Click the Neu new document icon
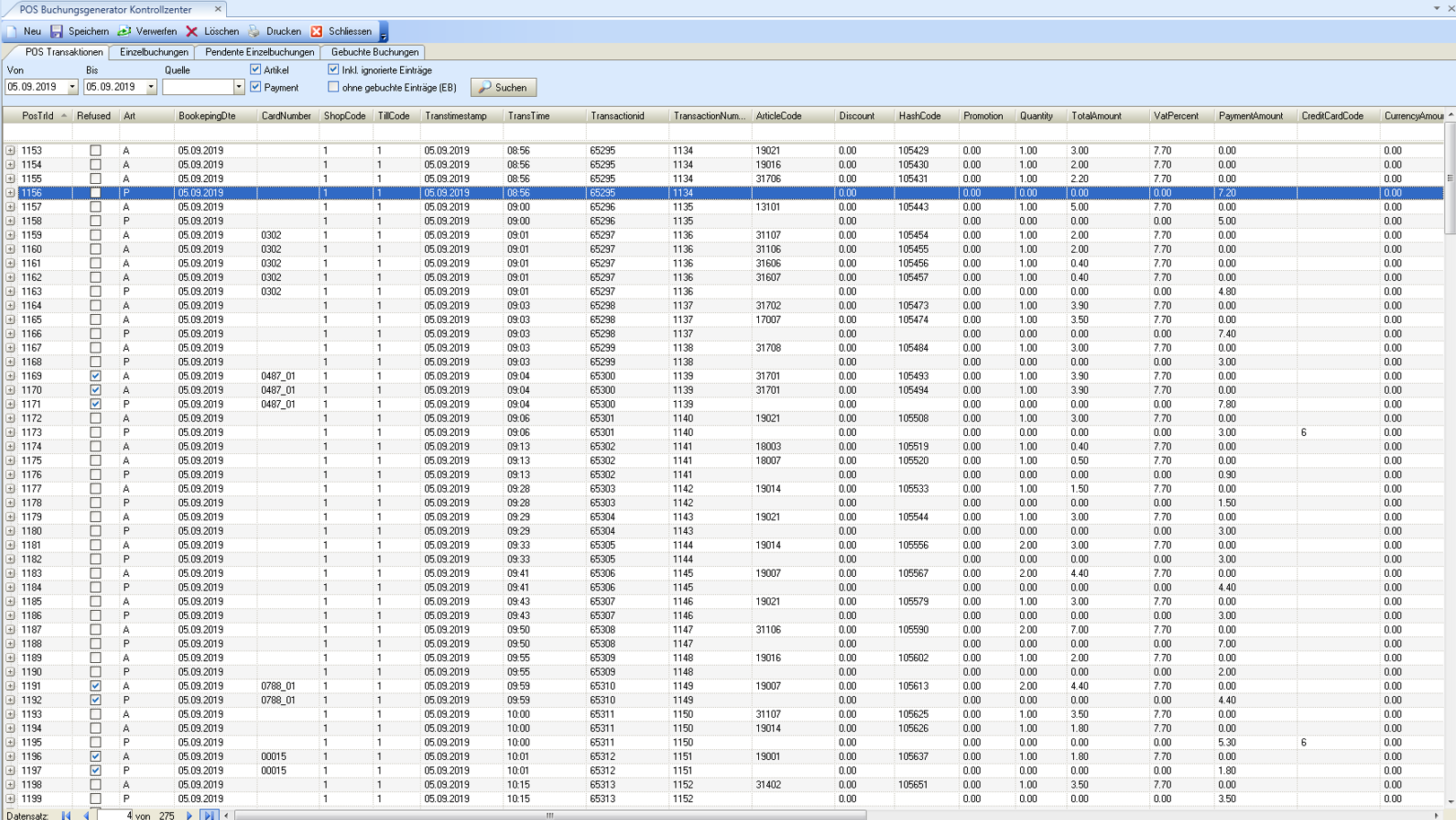 click(13, 31)
